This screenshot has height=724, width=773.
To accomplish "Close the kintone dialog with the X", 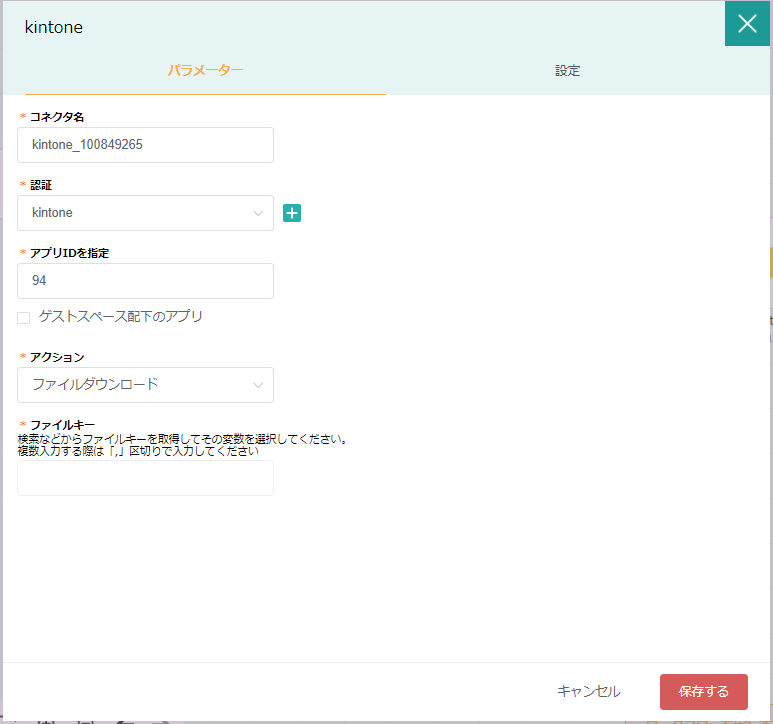I will 746,23.
